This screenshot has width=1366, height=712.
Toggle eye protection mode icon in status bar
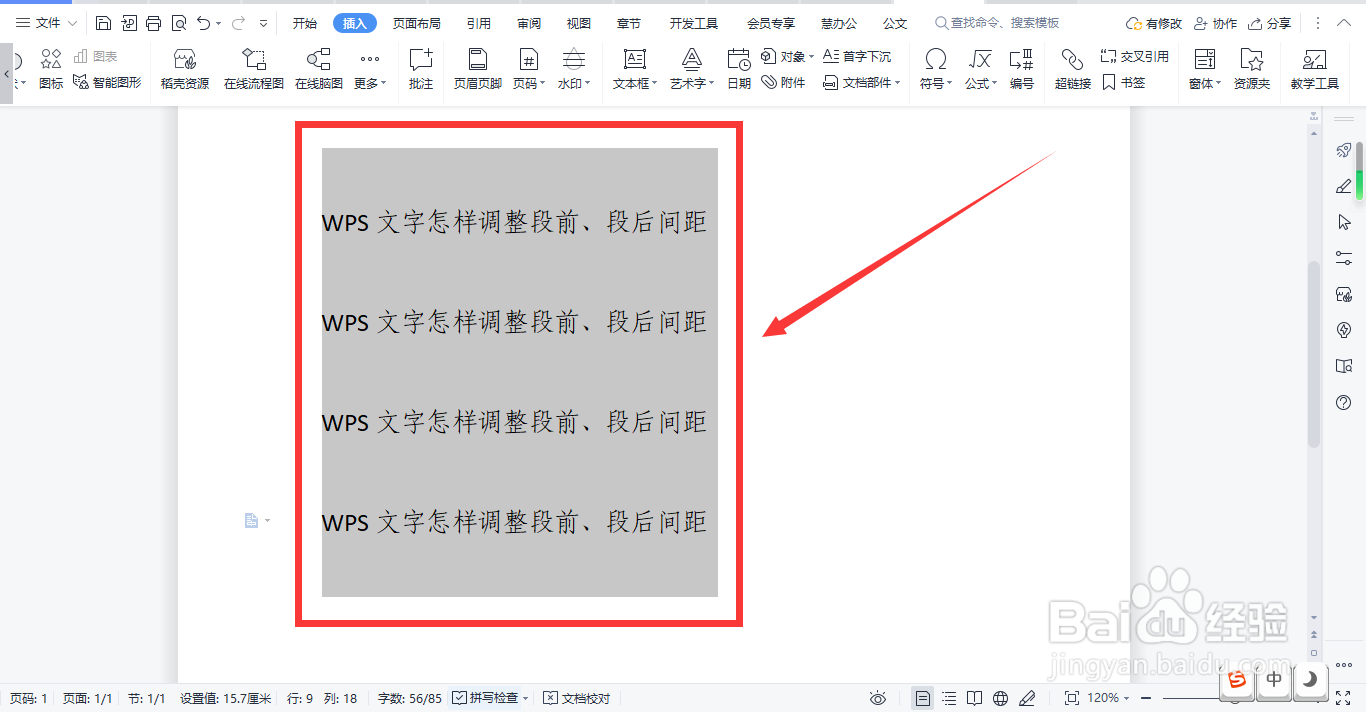(878, 698)
